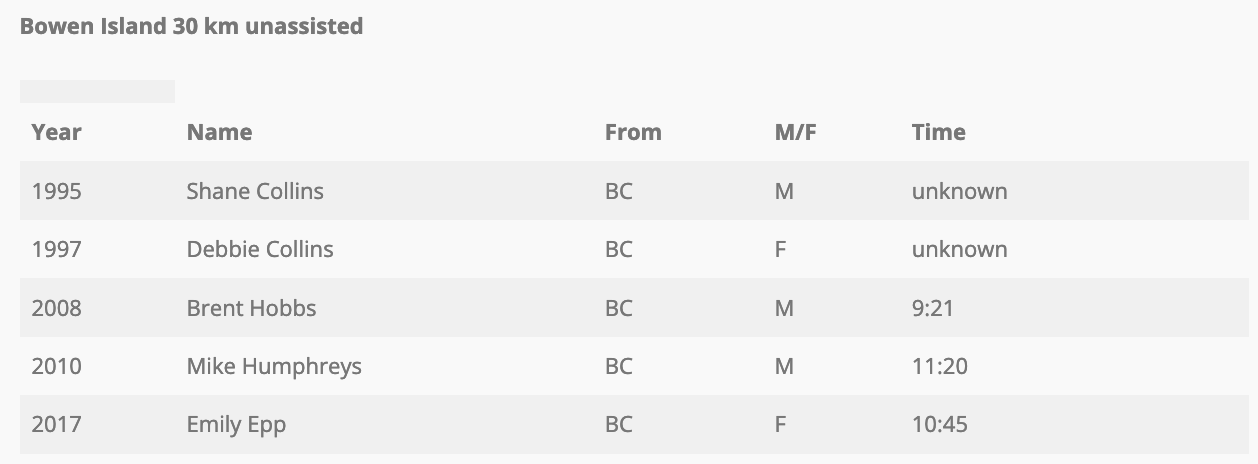Click the 11:20 time value
The width and height of the screenshot is (1258, 464).
(939, 367)
